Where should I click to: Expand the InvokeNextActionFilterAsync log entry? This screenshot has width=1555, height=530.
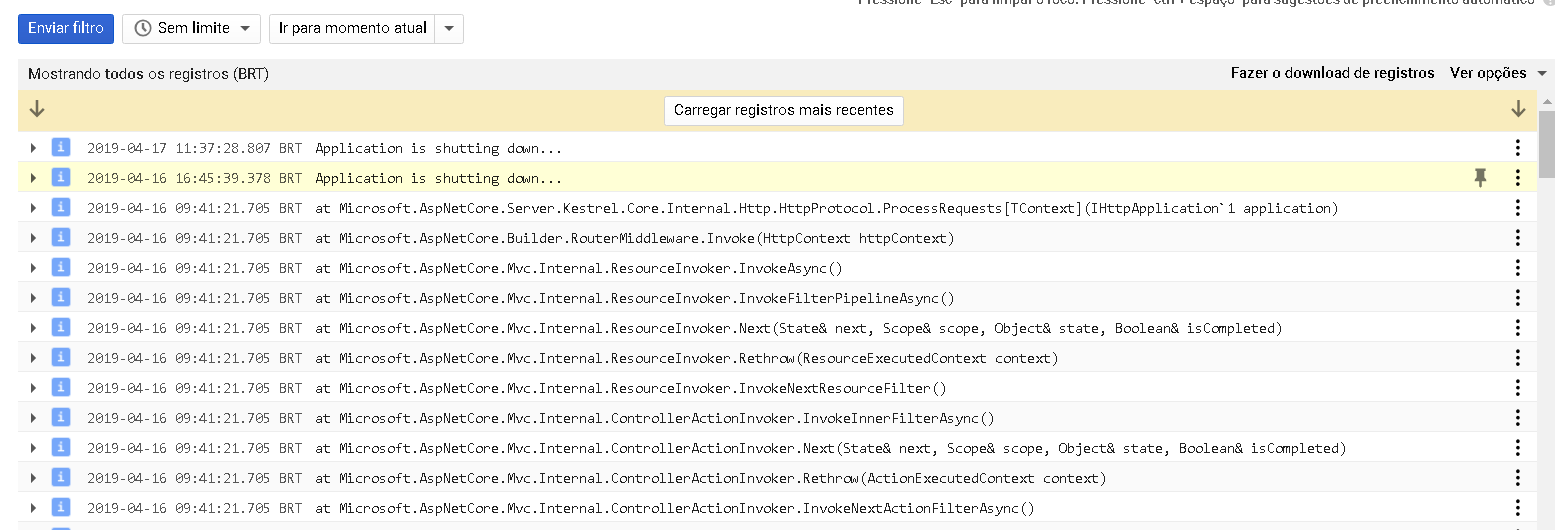tap(33, 508)
